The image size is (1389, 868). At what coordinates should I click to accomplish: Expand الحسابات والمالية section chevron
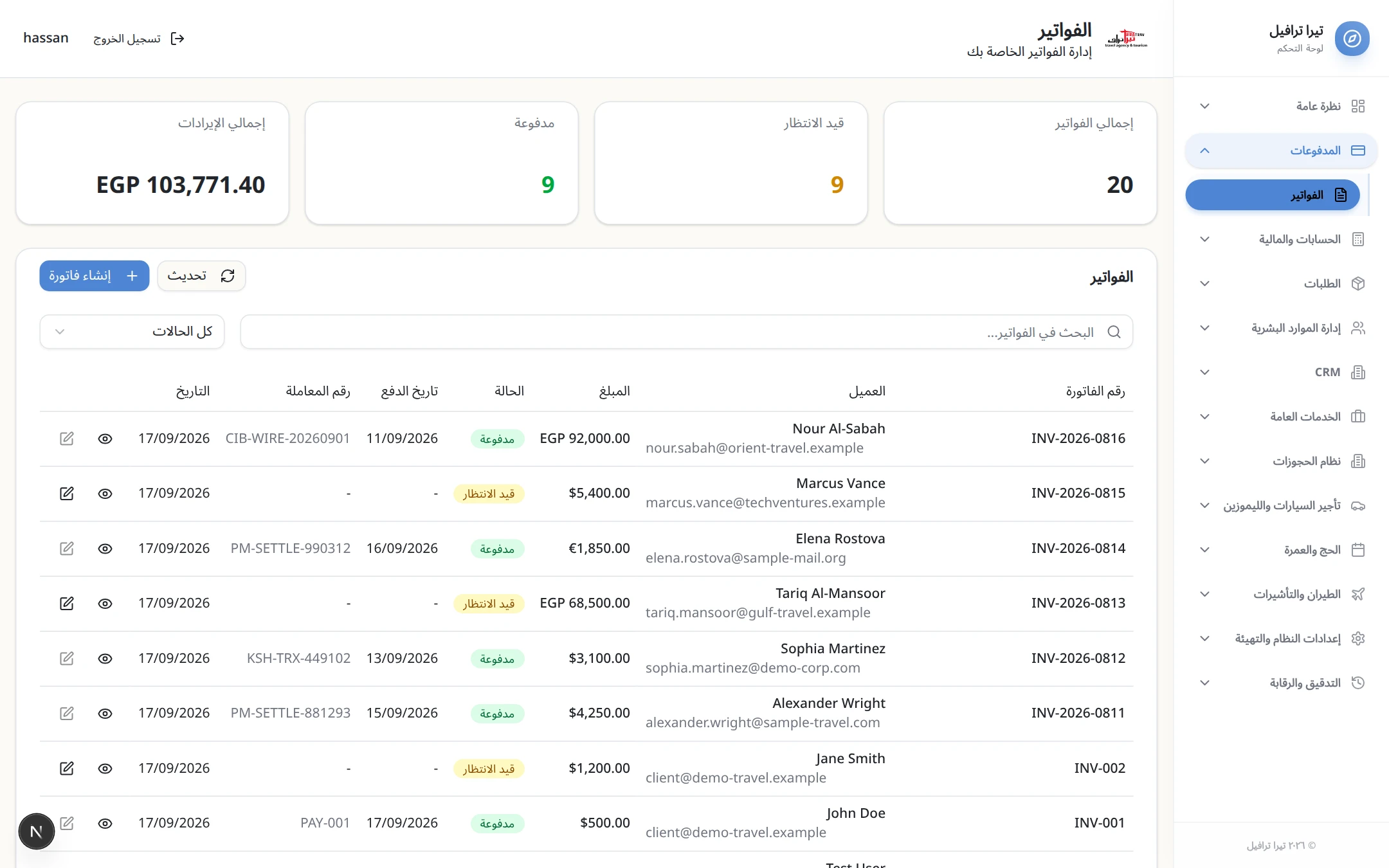[x=1205, y=239]
